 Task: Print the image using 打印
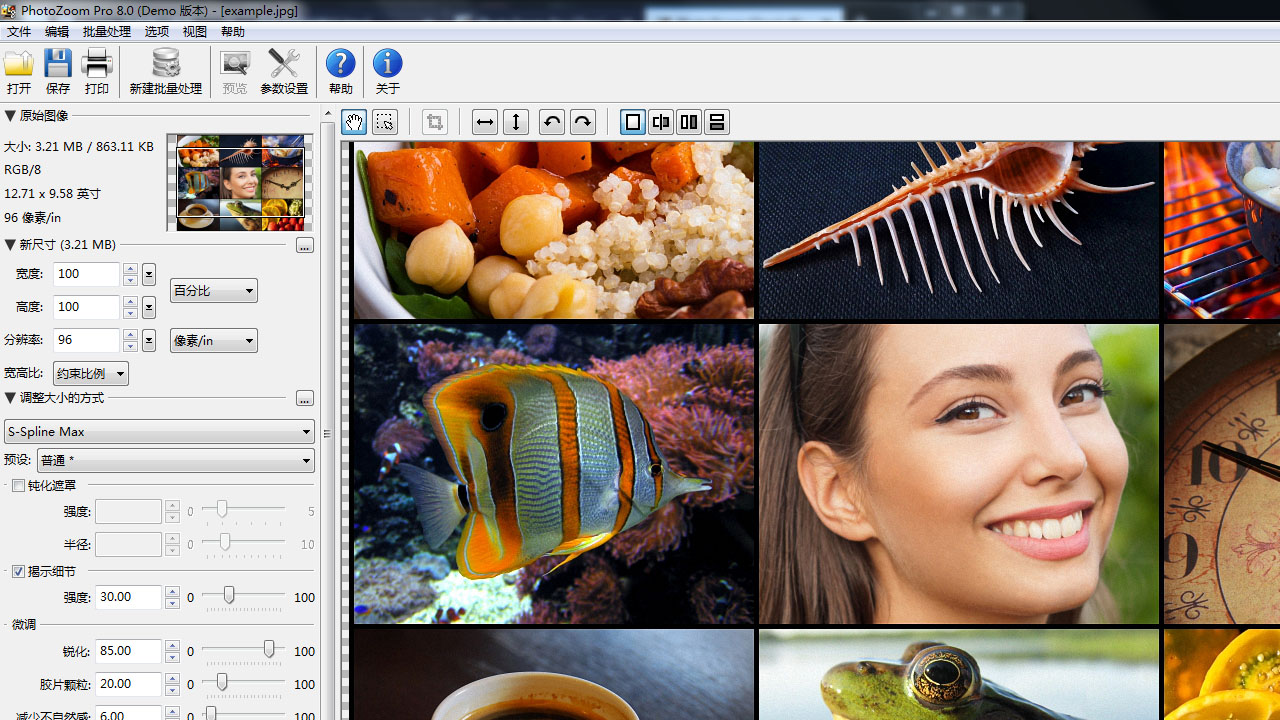(x=96, y=70)
